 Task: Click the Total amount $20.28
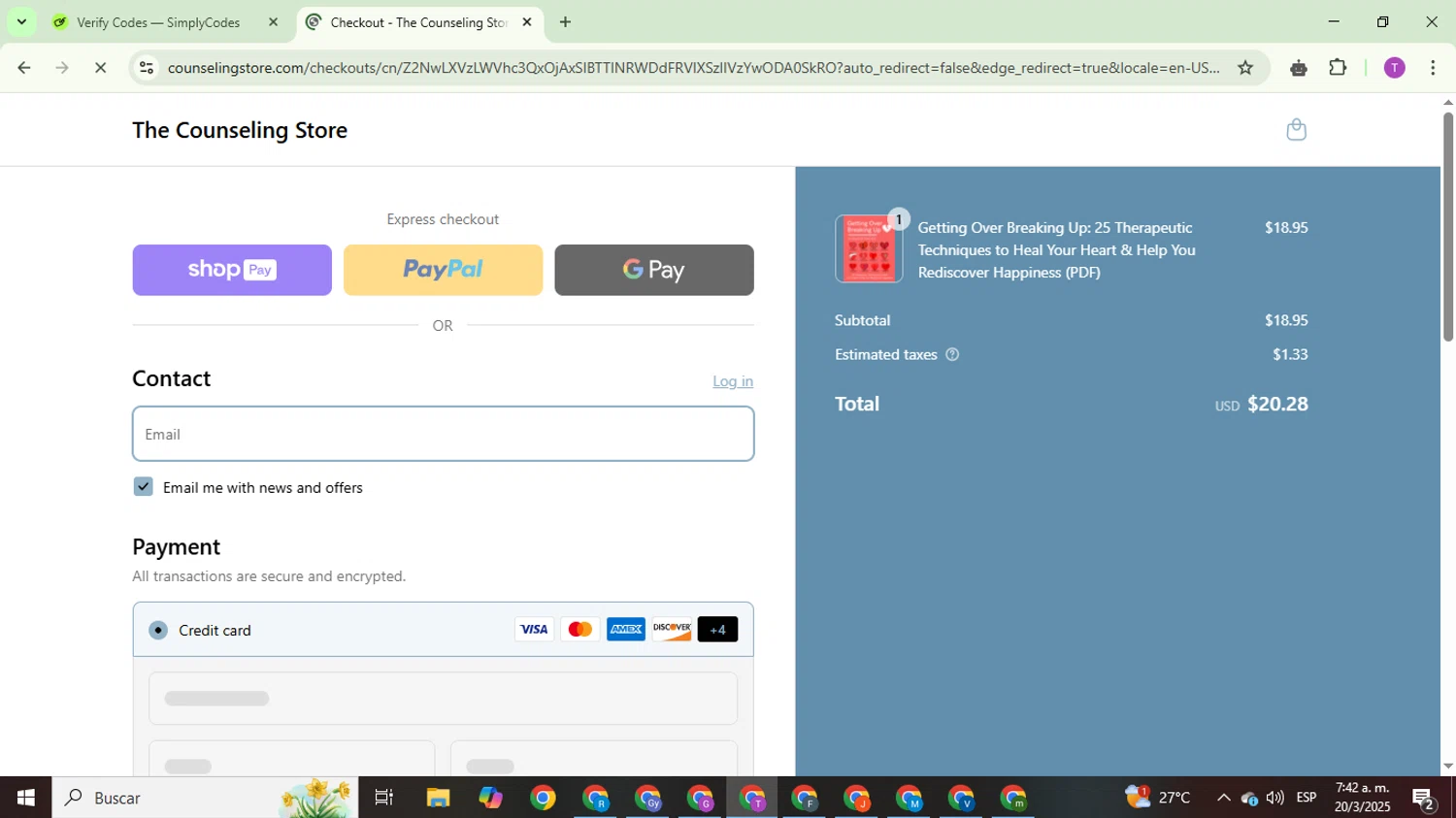pyautogui.click(x=1277, y=404)
